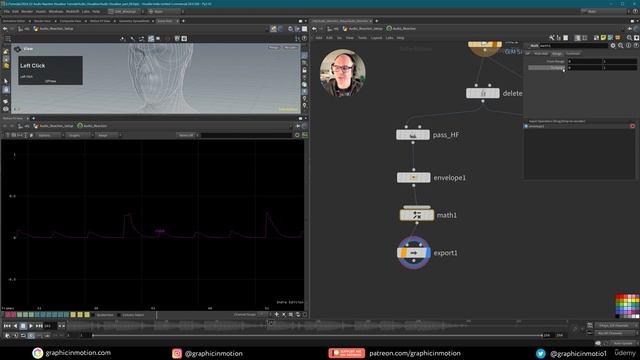Open the Common tab in parameter pane
Image resolution: width=640 pixels, height=360 pixels.
coord(573,53)
